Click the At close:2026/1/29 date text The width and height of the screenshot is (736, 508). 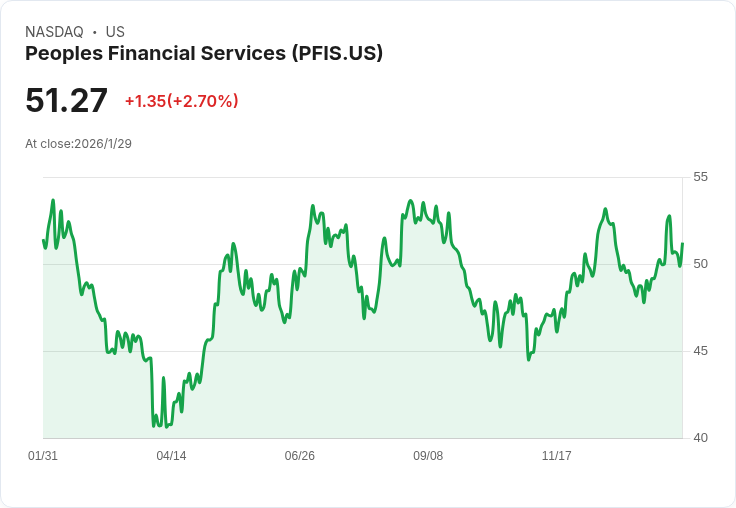(x=78, y=144)
